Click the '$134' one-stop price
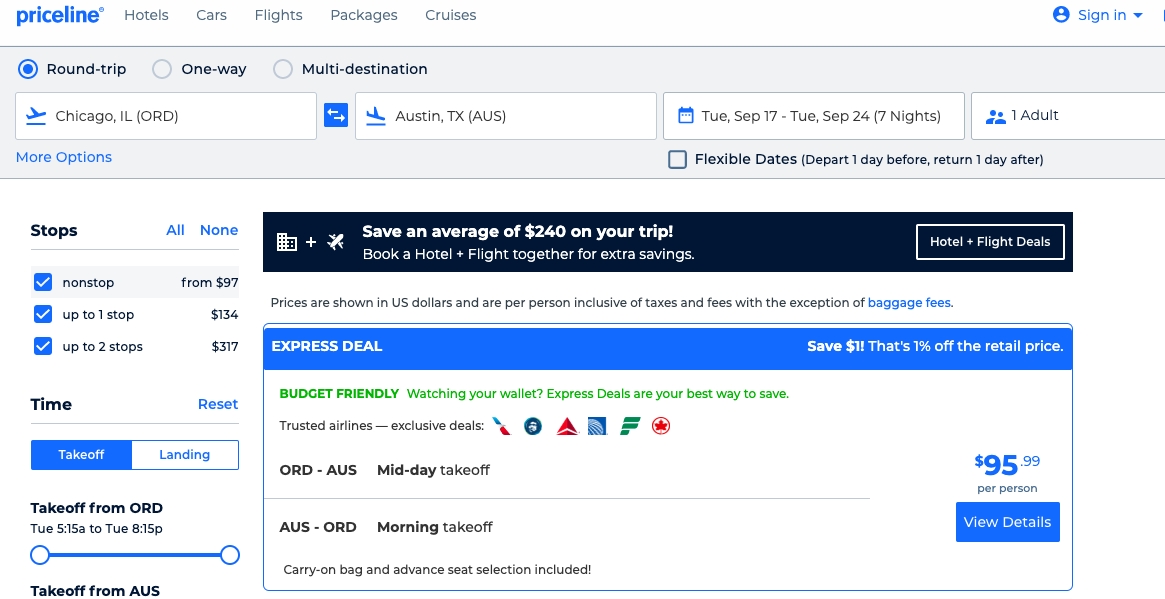Screen dimensions: 1165x599 click(224, 314)
